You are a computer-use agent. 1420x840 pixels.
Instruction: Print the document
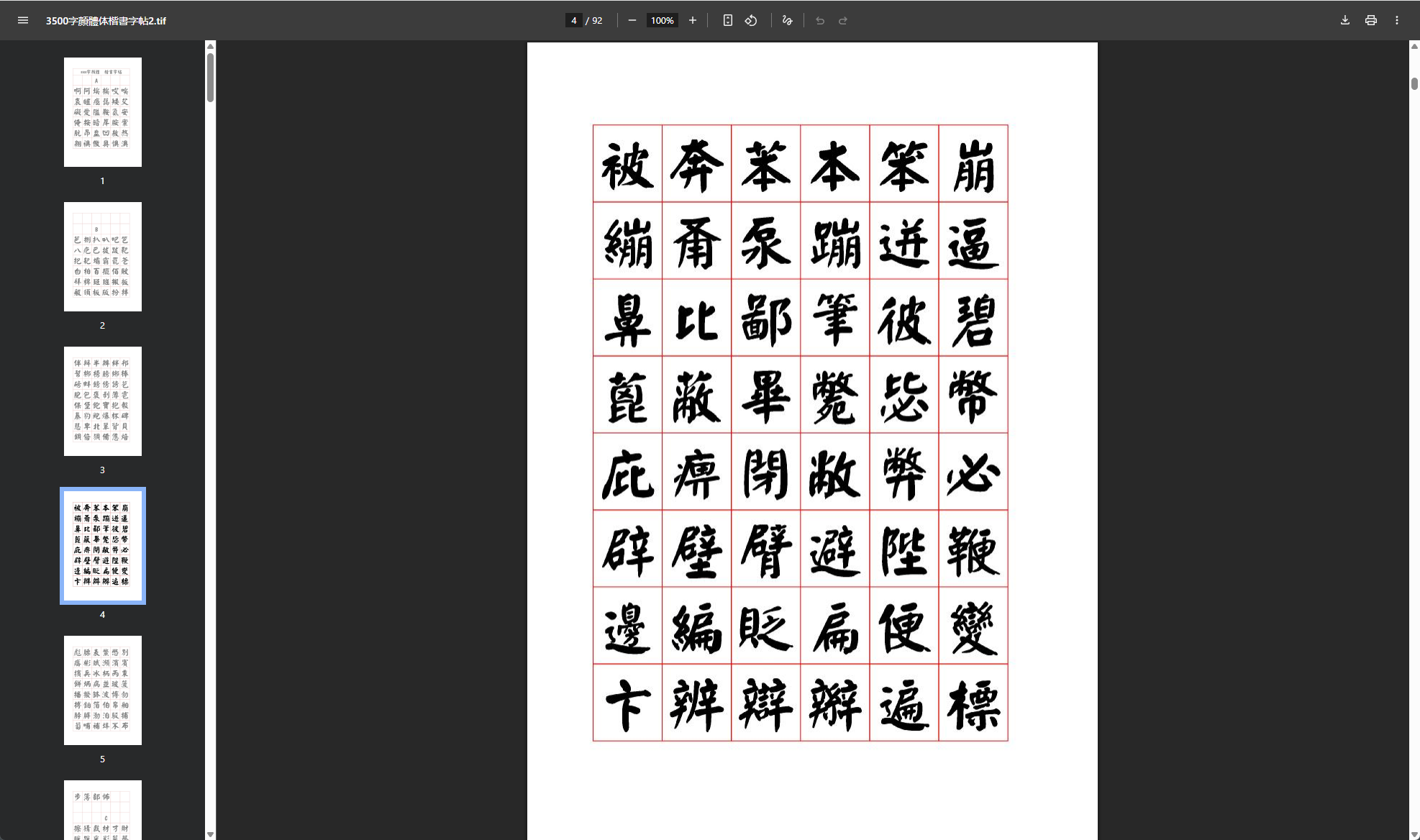tap(1370, 20)
